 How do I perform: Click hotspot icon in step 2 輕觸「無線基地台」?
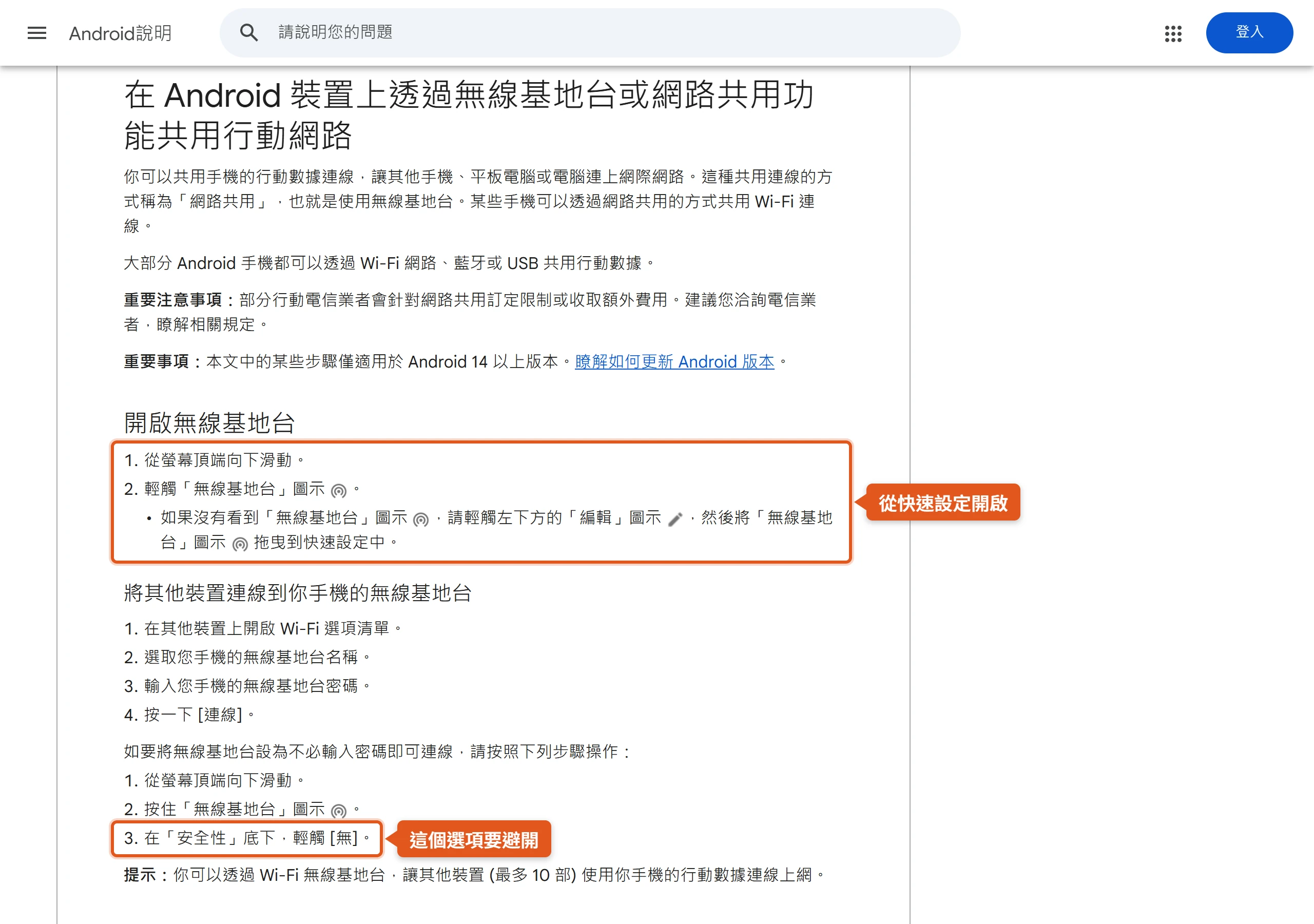339,491
